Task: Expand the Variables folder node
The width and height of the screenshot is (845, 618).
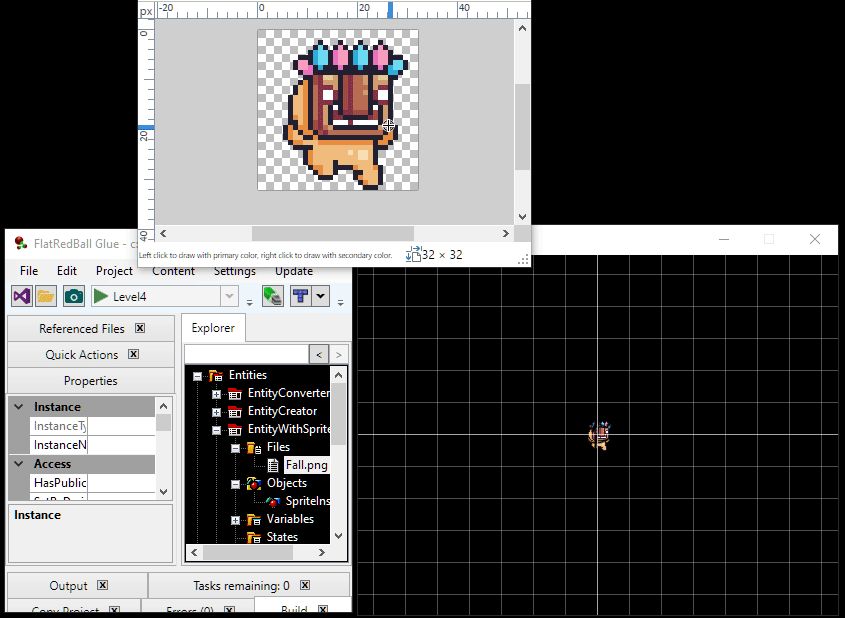Action: [x=235, y=520]
